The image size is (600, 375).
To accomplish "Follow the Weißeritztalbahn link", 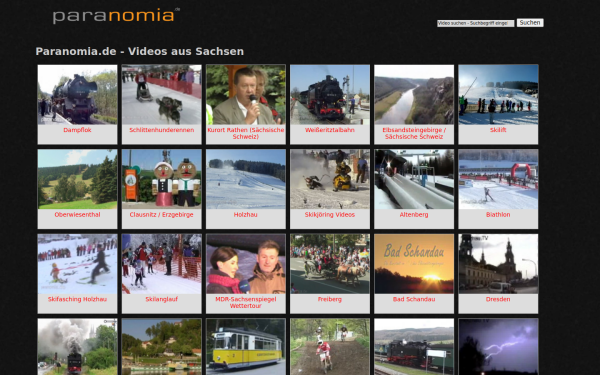I will [x=330, y=130].
